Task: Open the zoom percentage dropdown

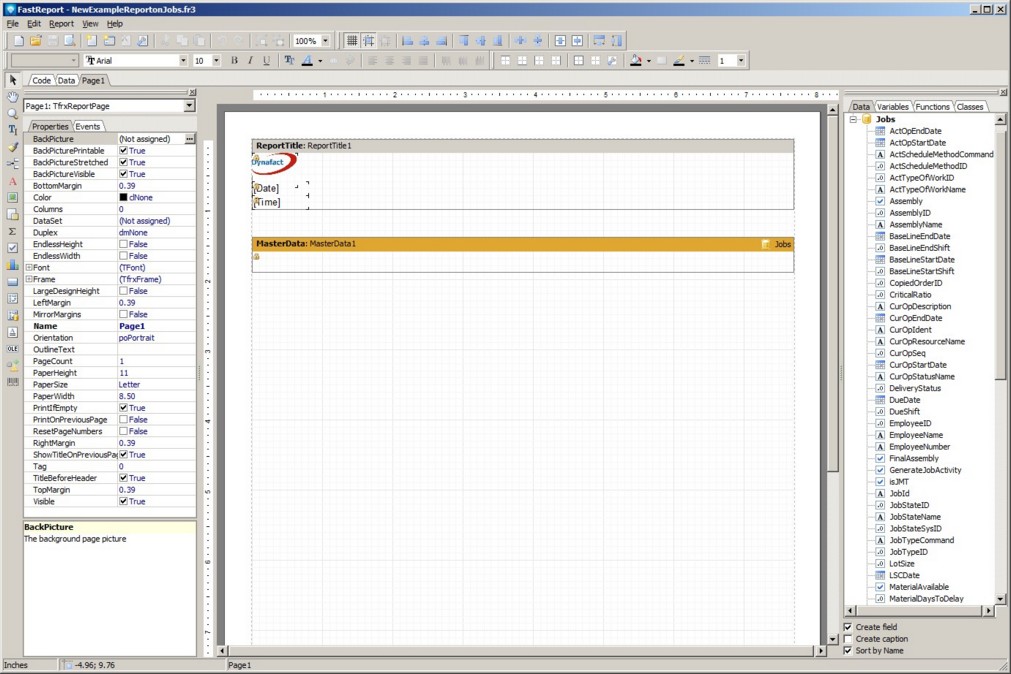Action: pos(324,41)
